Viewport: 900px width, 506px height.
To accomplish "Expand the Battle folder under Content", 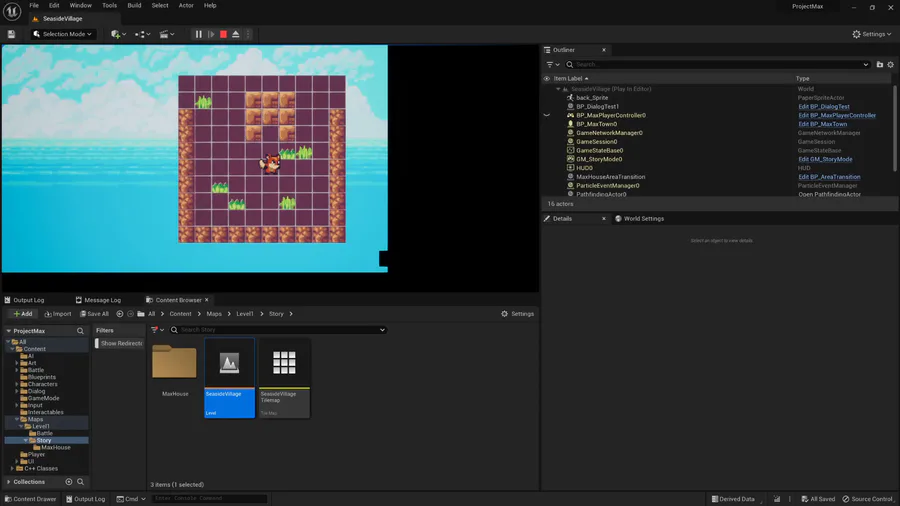I will point(17,370).
